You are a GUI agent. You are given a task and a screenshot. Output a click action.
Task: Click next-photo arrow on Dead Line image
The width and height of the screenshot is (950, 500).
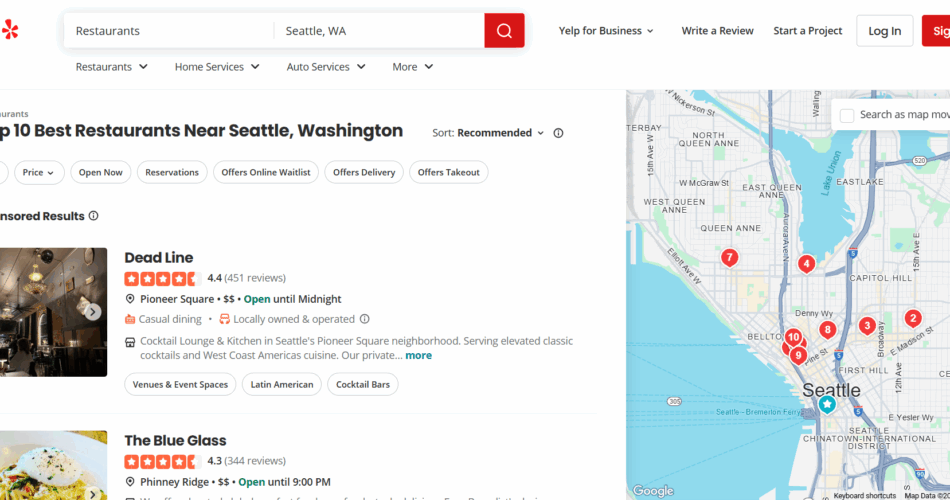93,312
